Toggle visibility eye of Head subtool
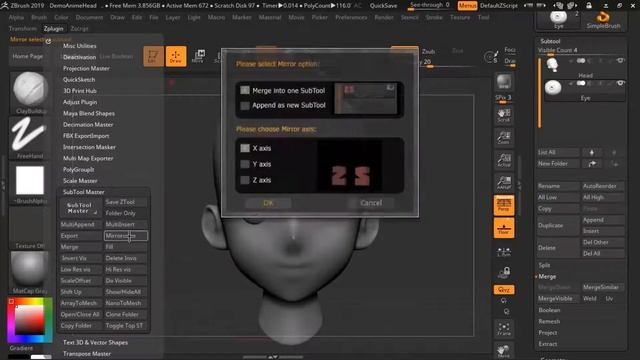 pyautogui.click(x=620, y=61)
